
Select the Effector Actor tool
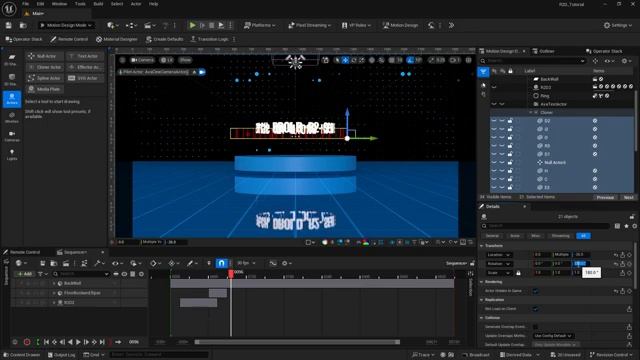[84, 67]
